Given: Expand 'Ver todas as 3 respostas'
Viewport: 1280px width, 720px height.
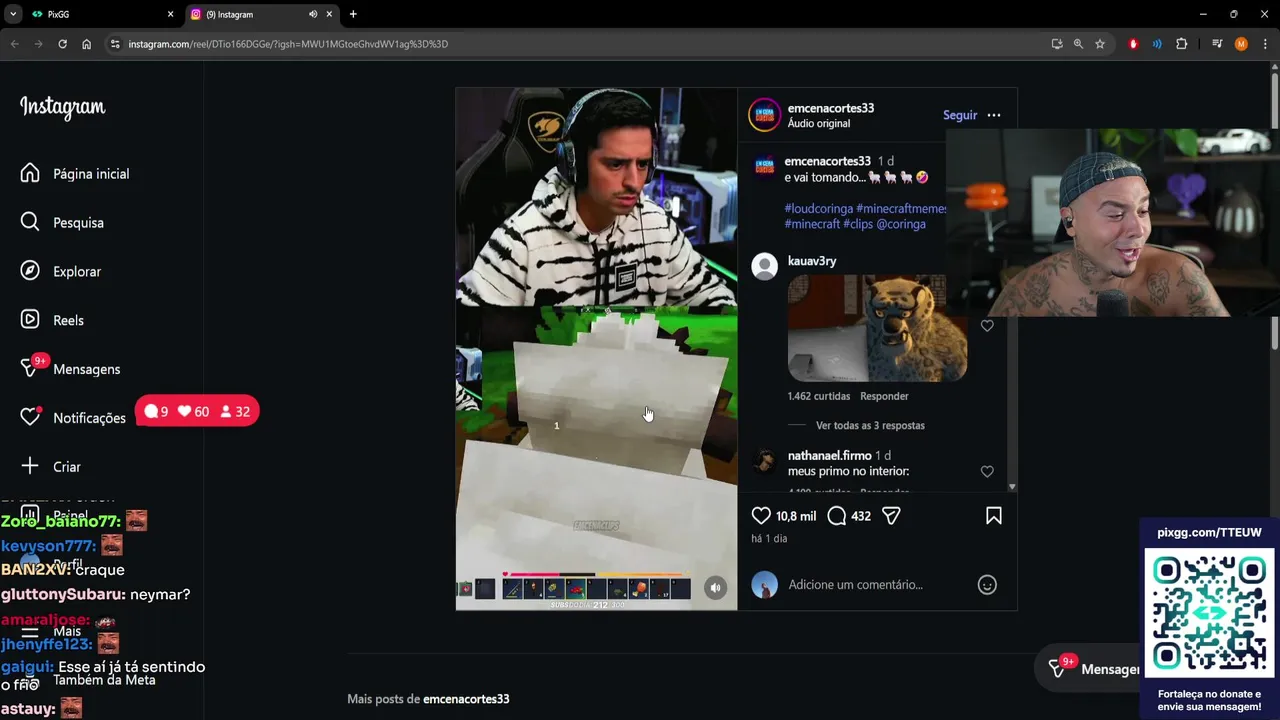Looking at the screenshot, I should tap(870, 425).
